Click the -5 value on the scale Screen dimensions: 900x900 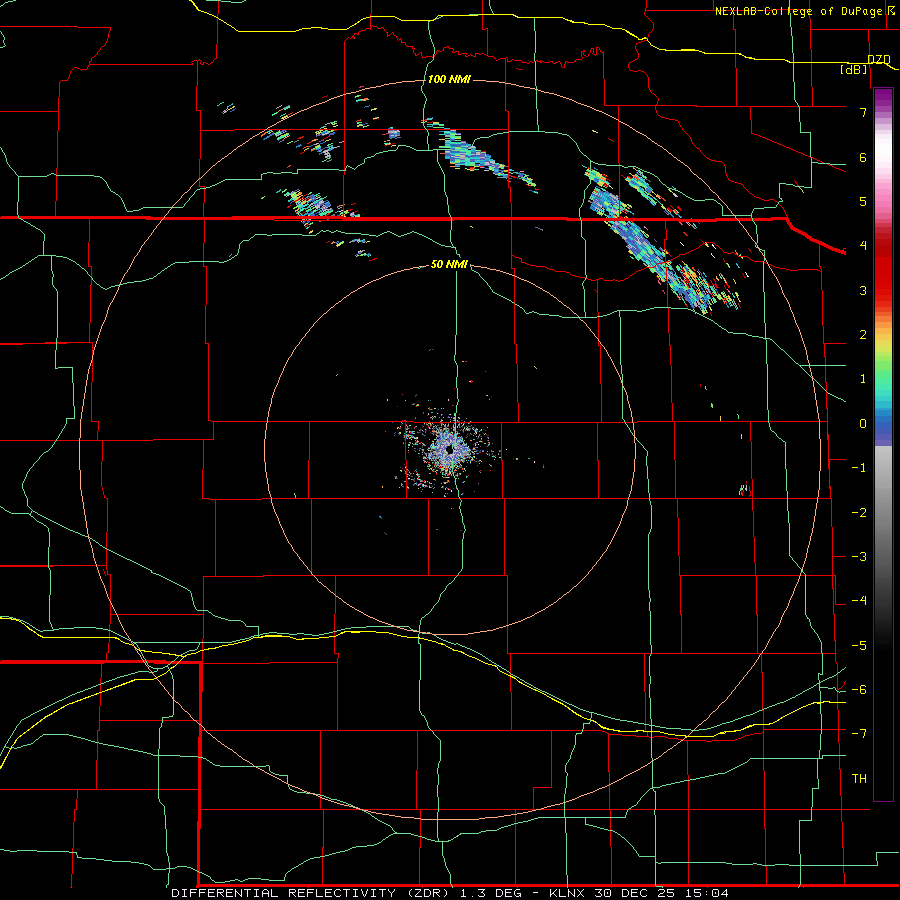(859, 646)
